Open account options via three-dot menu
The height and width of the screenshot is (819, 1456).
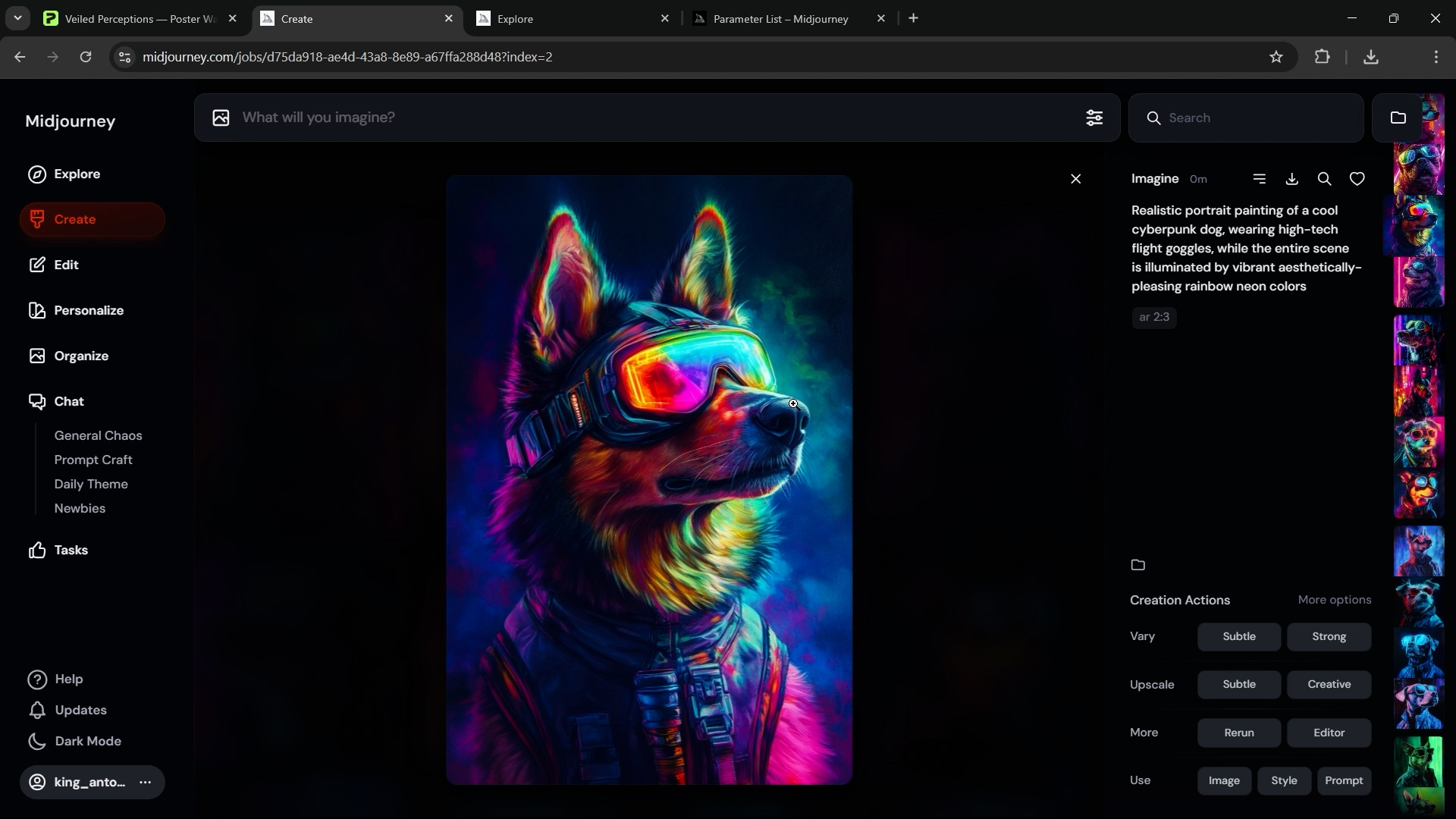click(146, 782)
